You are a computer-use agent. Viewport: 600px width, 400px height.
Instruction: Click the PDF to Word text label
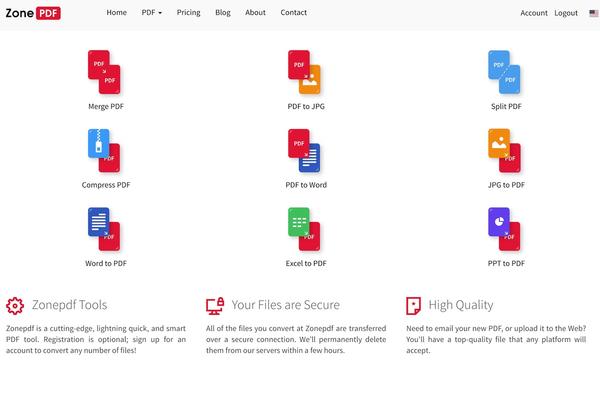pyautogui.click(x=306, y=185)
